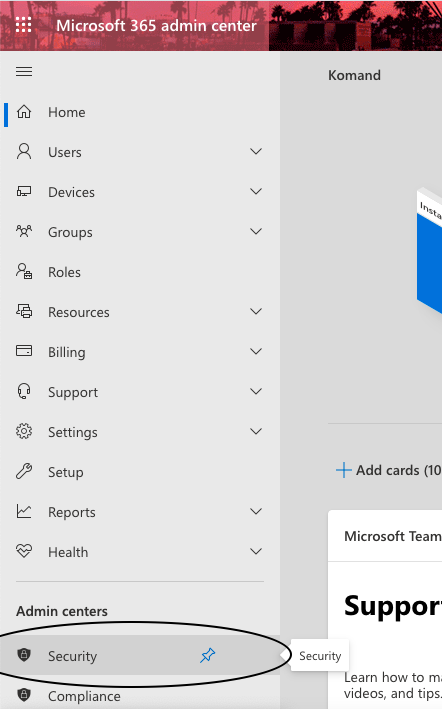Click the Devices monitor icon
The width and height of the screenshot is (442, 709).
pyautogui.click(x=24, y=192)
